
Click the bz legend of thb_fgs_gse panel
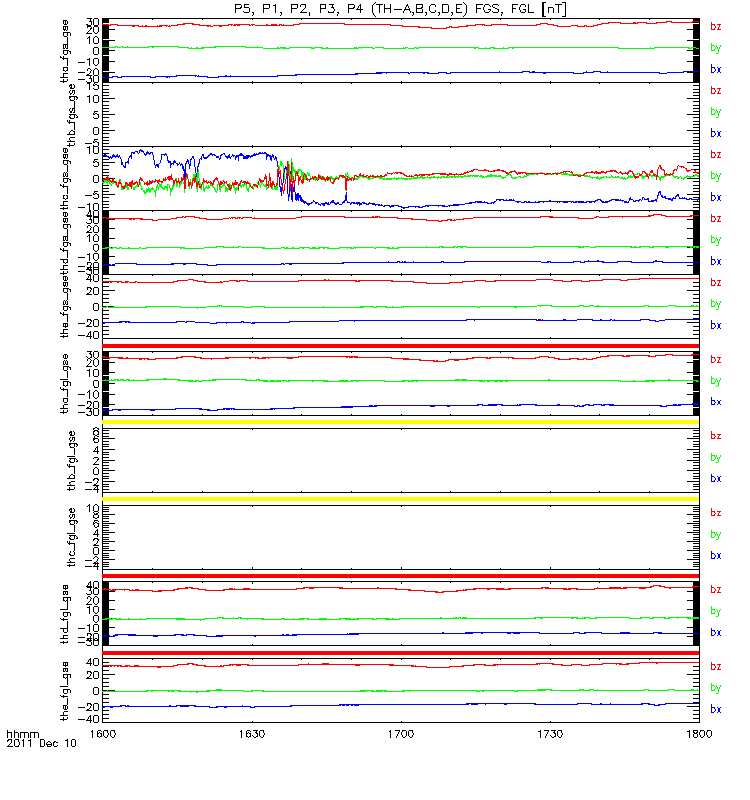coord(715,91)
